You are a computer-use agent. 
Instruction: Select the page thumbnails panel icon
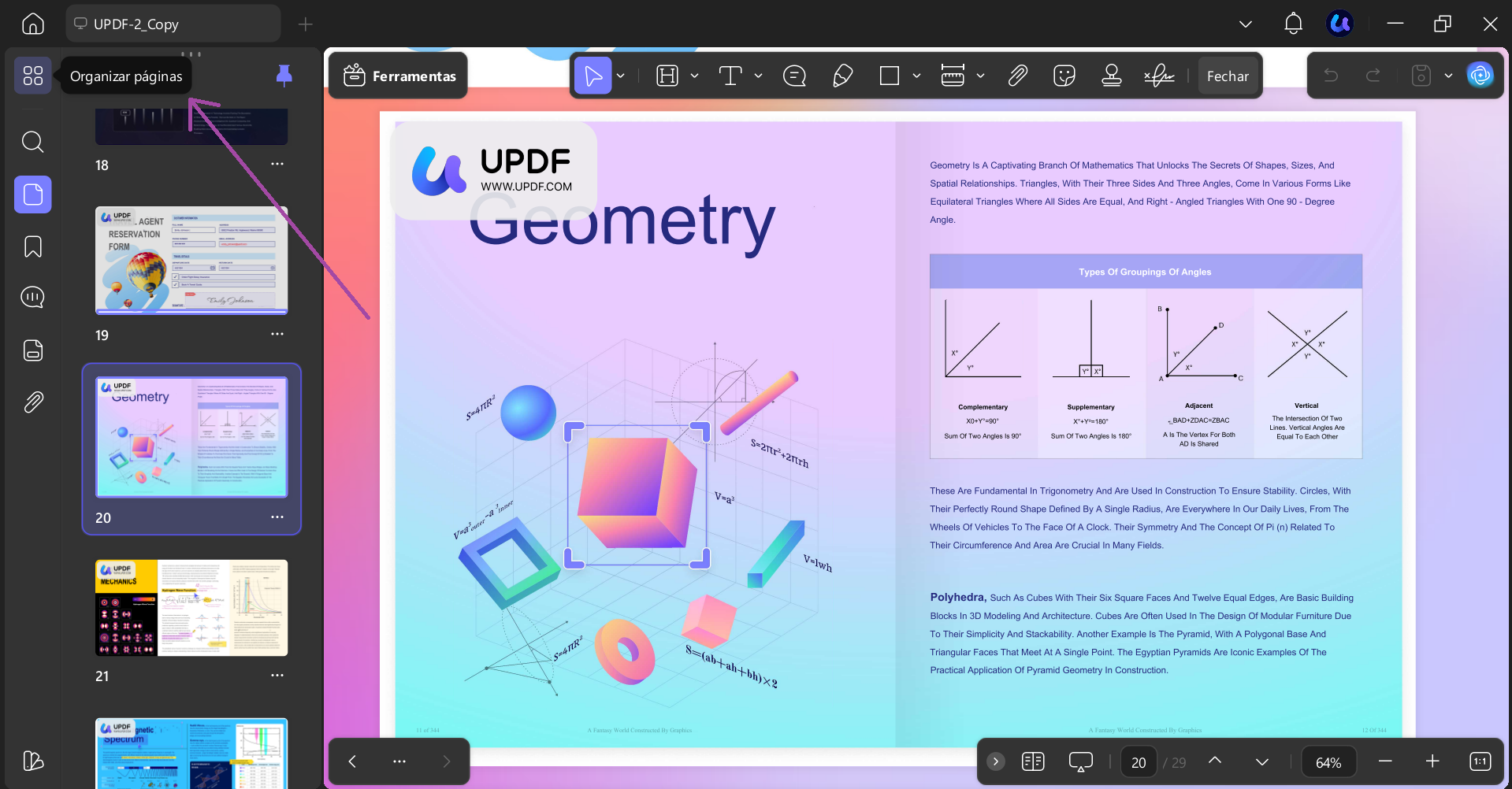tap(33, 194)
